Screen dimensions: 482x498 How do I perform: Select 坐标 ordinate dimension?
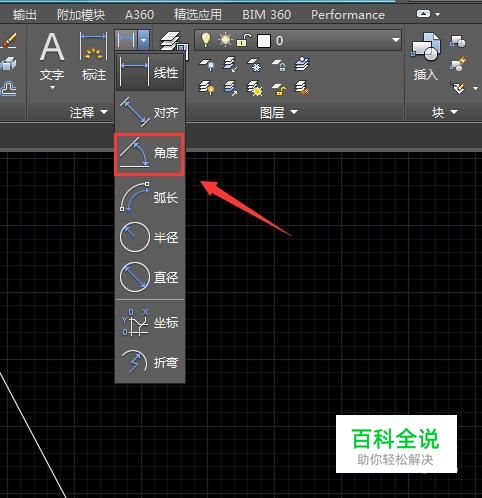(150, 322)
